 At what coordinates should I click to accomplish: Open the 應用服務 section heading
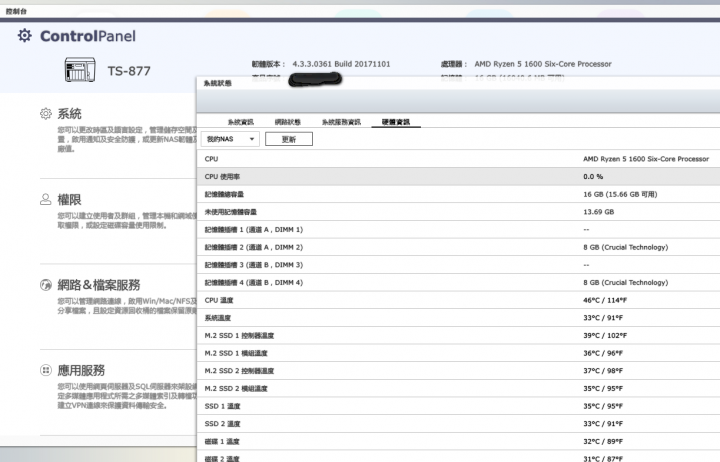[x=81, y=370]
